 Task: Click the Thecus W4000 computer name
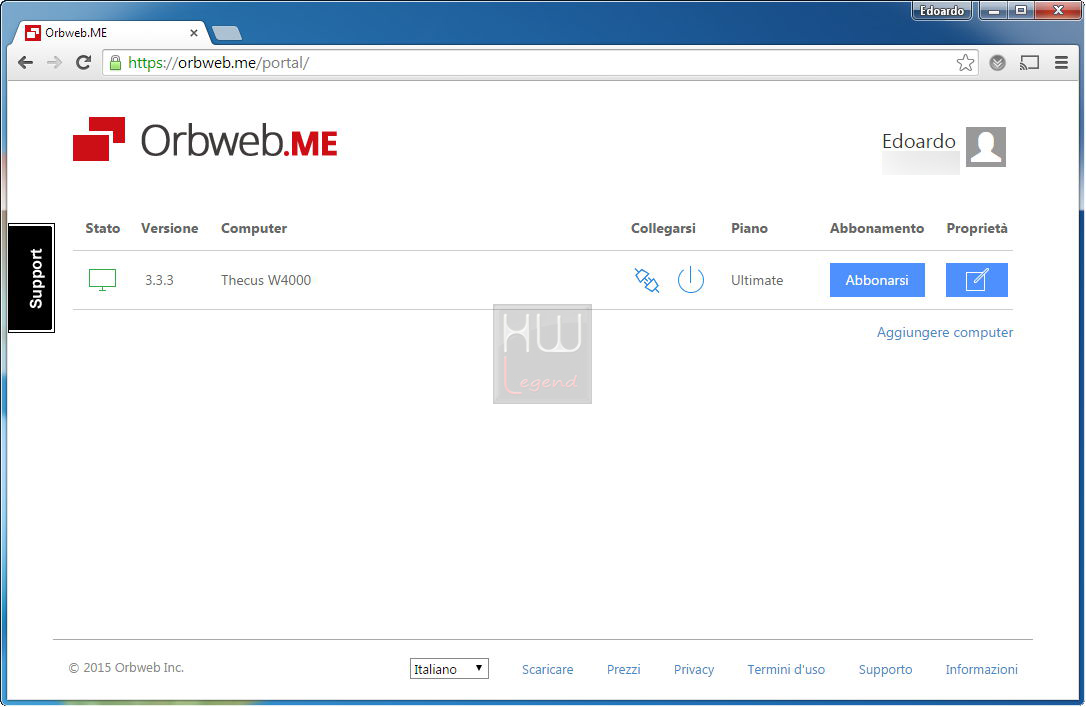pos(266,280)
